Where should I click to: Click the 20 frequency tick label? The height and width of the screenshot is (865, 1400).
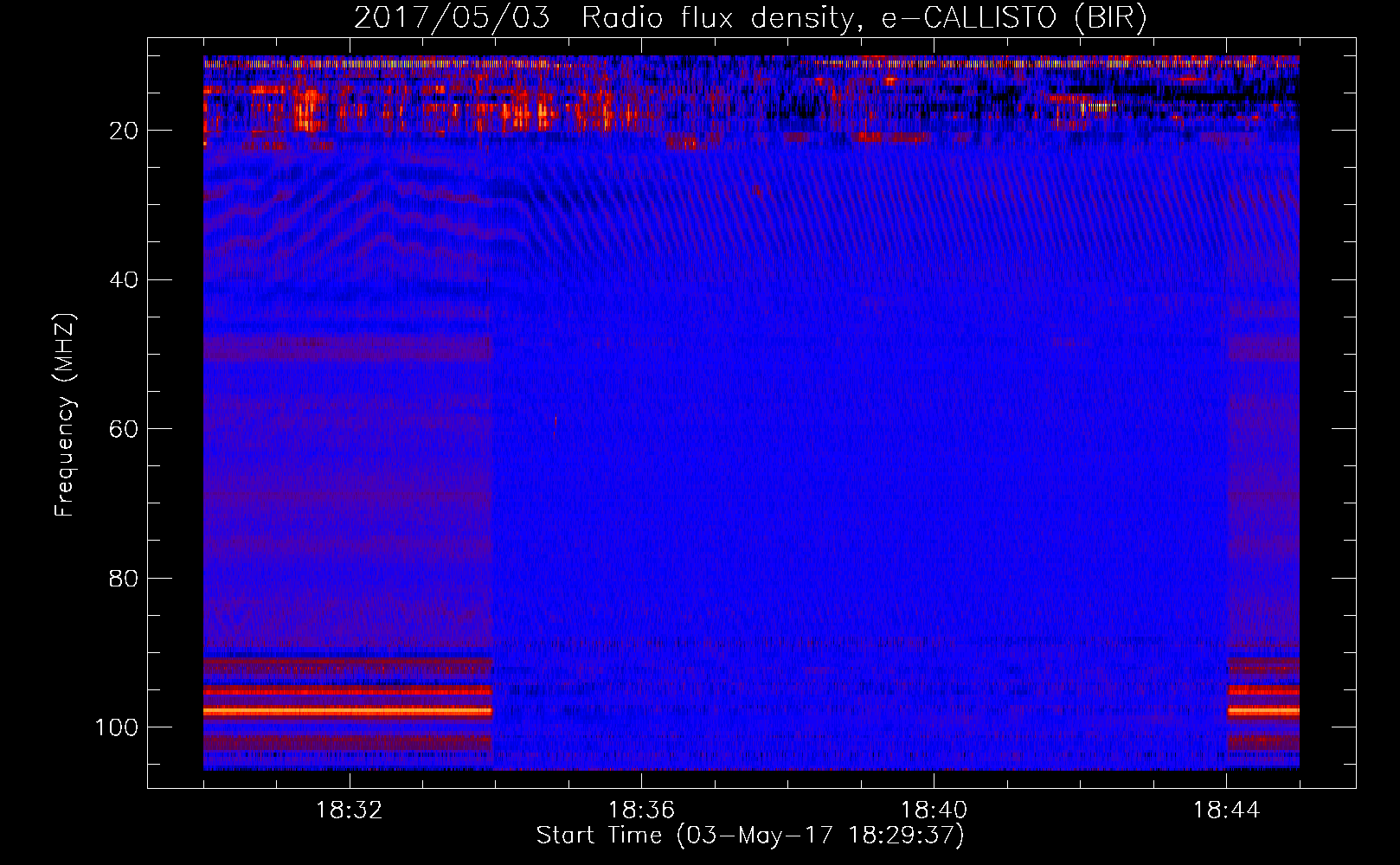pos(124,131)
